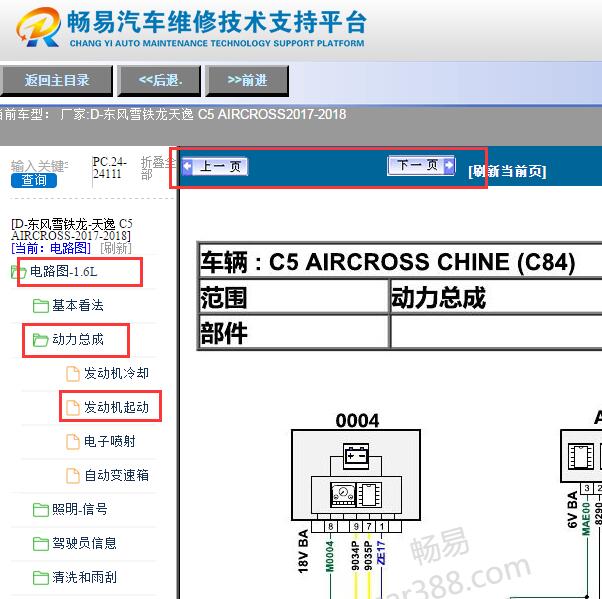Click the 输入关键字 keyword input field
The height and width of the screenshot is (599, 602).
[x=40, y=166]
